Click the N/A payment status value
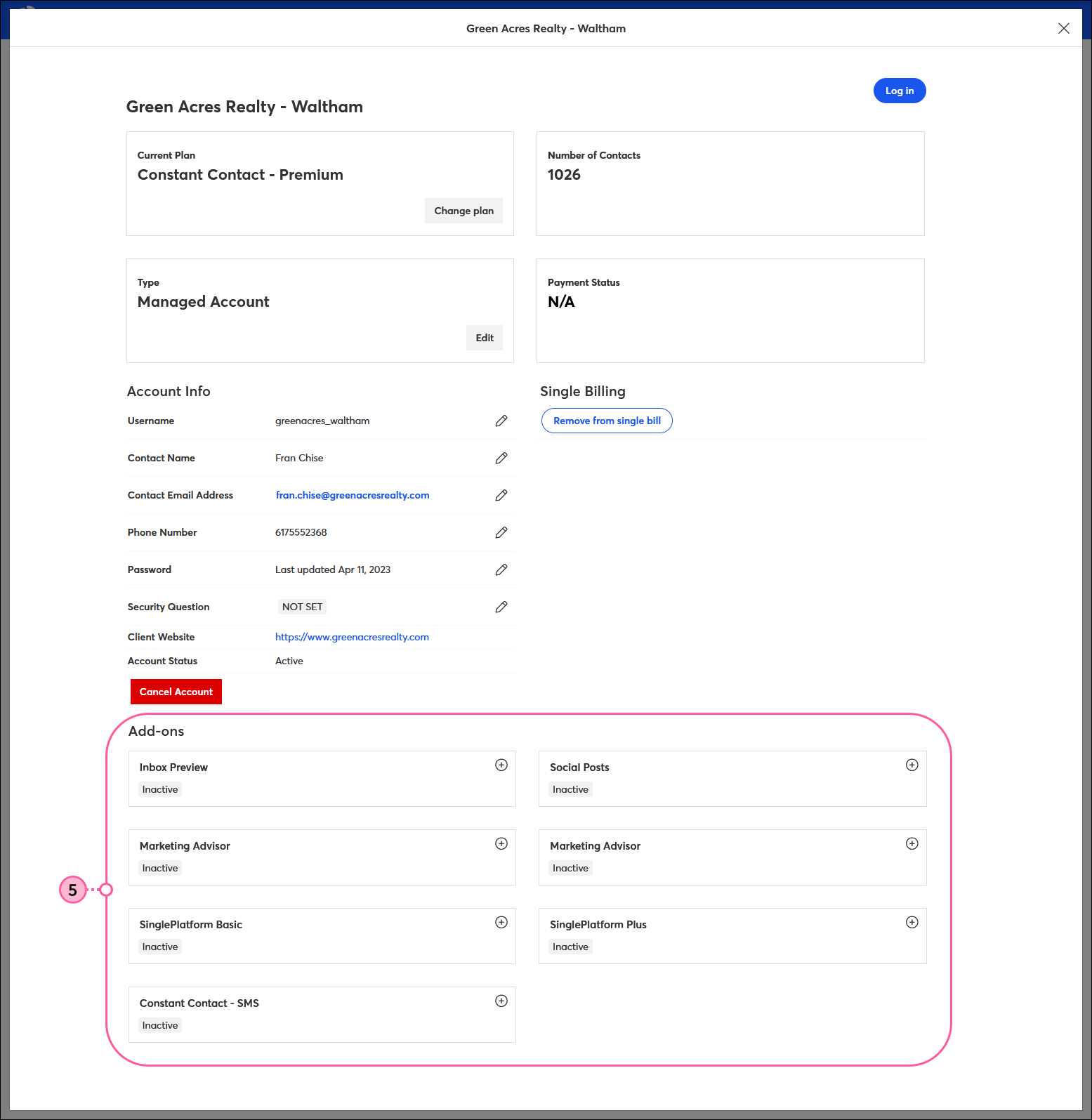 pyautogui.click(x=561, y=302)
